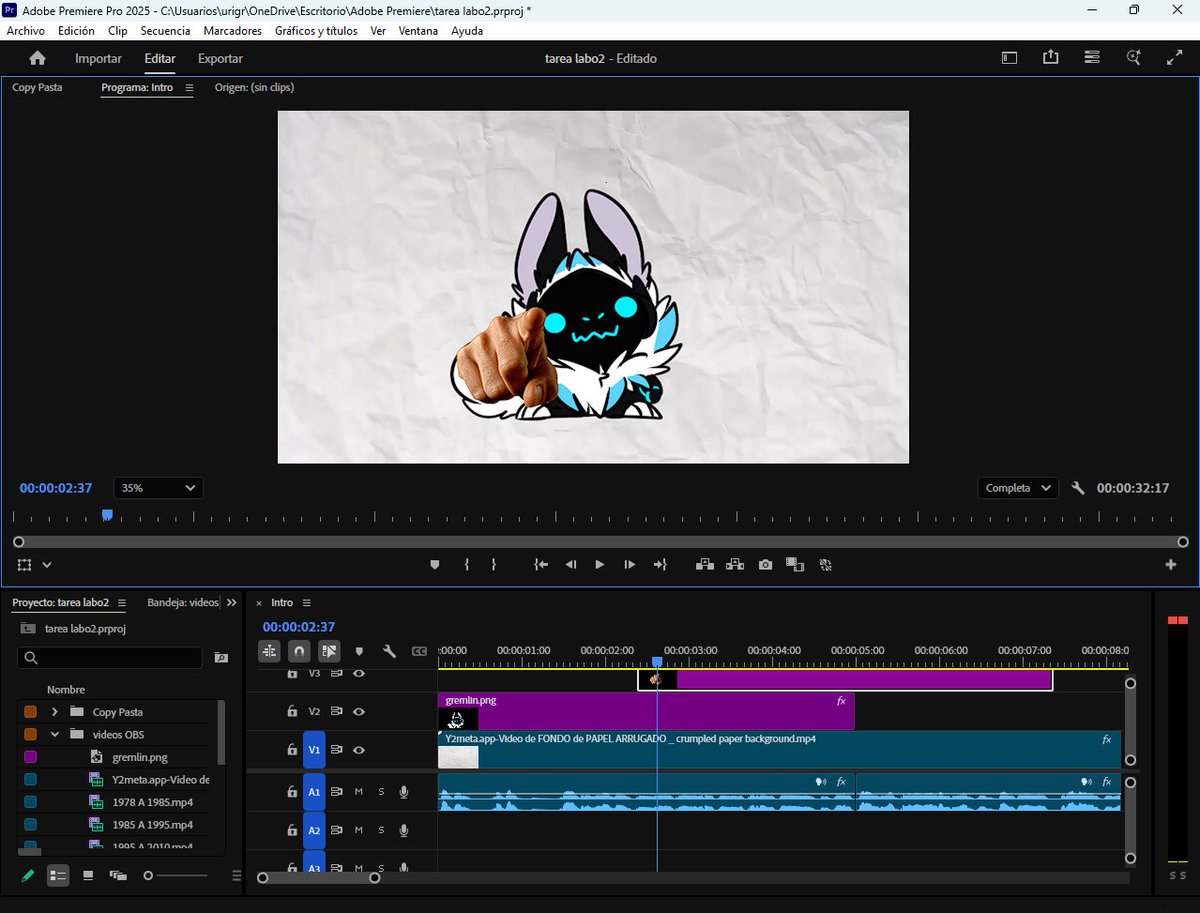Add marker in timeline toolbar
1200x913 pixels.
tap(360, 651)
